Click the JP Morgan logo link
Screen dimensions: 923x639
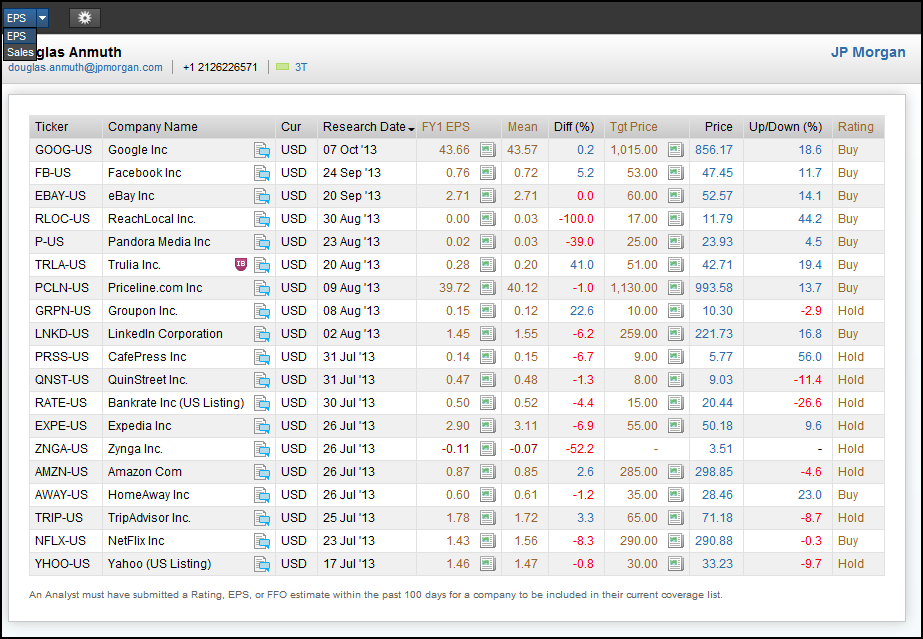click(866, 52)
